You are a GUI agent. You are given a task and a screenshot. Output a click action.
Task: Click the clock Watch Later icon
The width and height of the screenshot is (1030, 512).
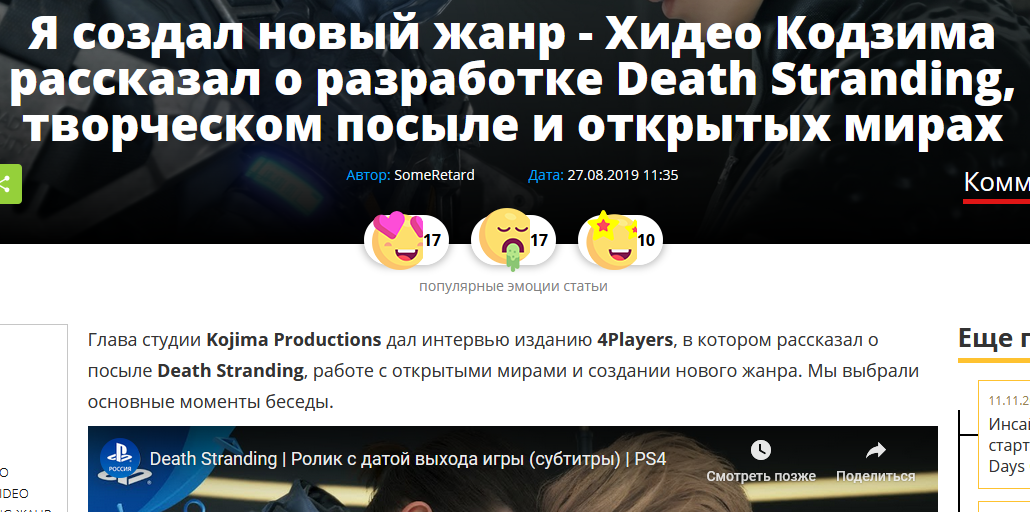pyautogui.click(x=761, y=450)
